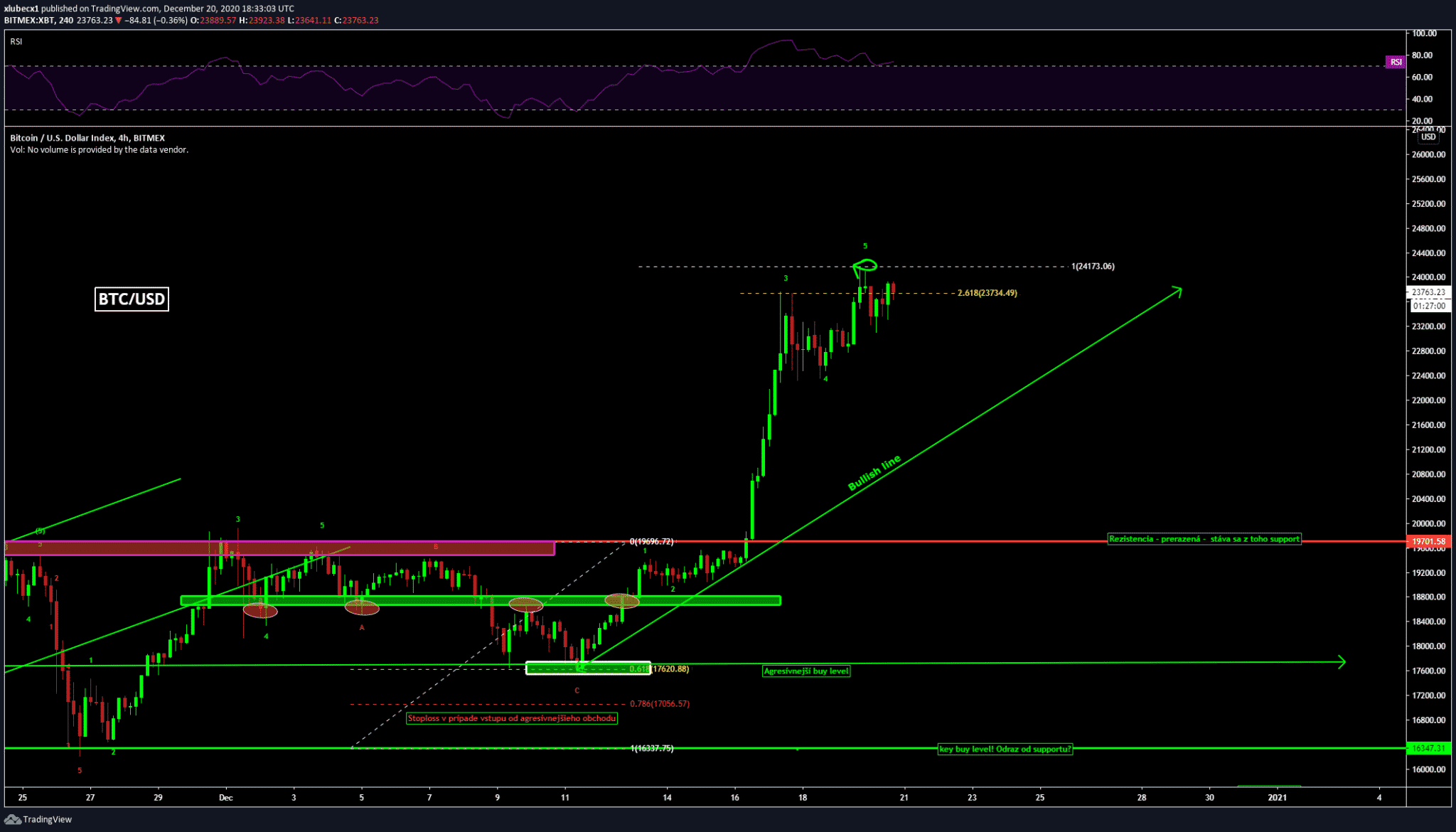Image resolution: width=1456 pixels, height=832 pixels.
Task: Click the 'Agresívnejší buy level' label
Action: tap(805, 671)
